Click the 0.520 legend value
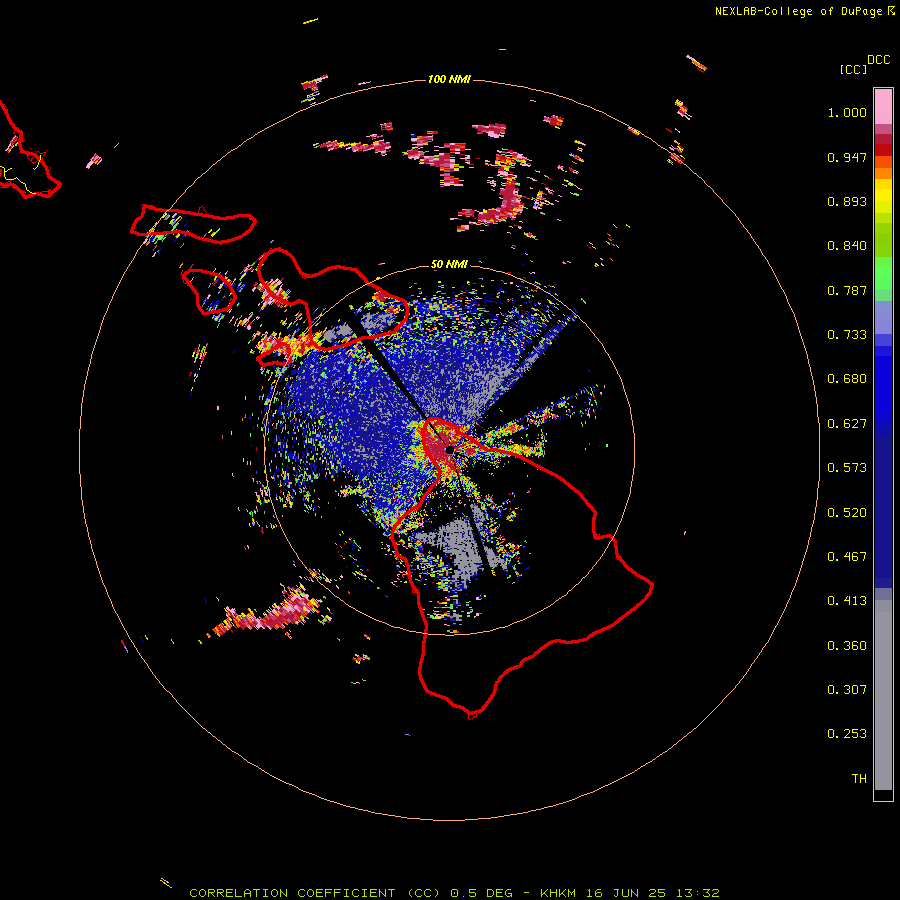Image resolution: width=900 pixels, height=900 pixels. (x=847, y=513)
